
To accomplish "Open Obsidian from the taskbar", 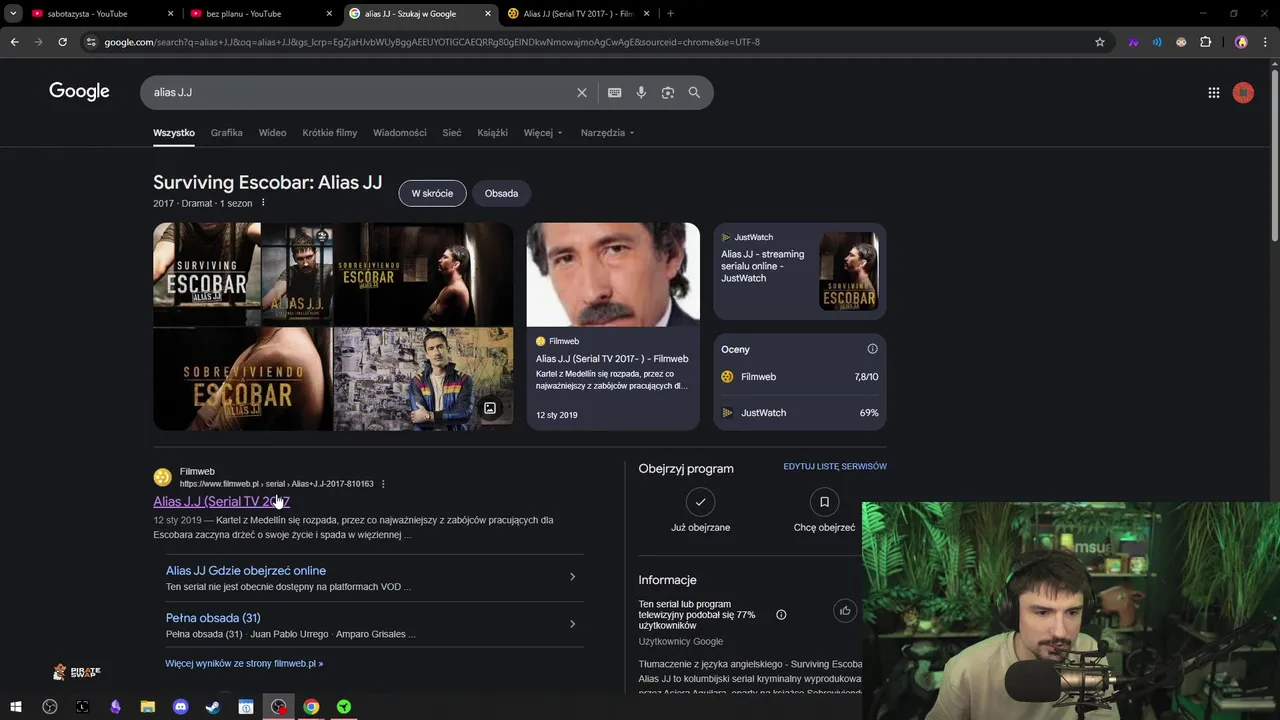I will point(115,707).
